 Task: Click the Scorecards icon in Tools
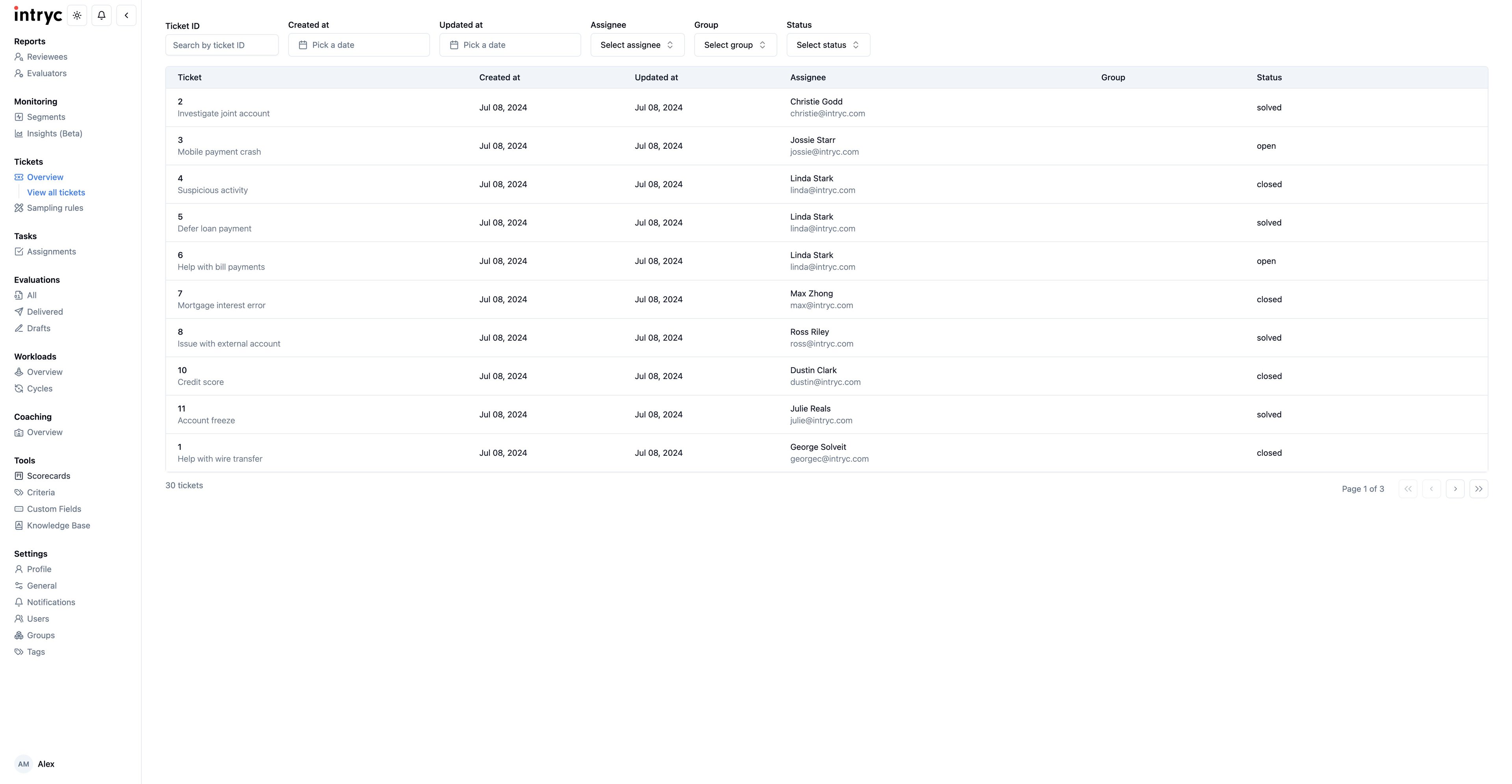(19, 476)
